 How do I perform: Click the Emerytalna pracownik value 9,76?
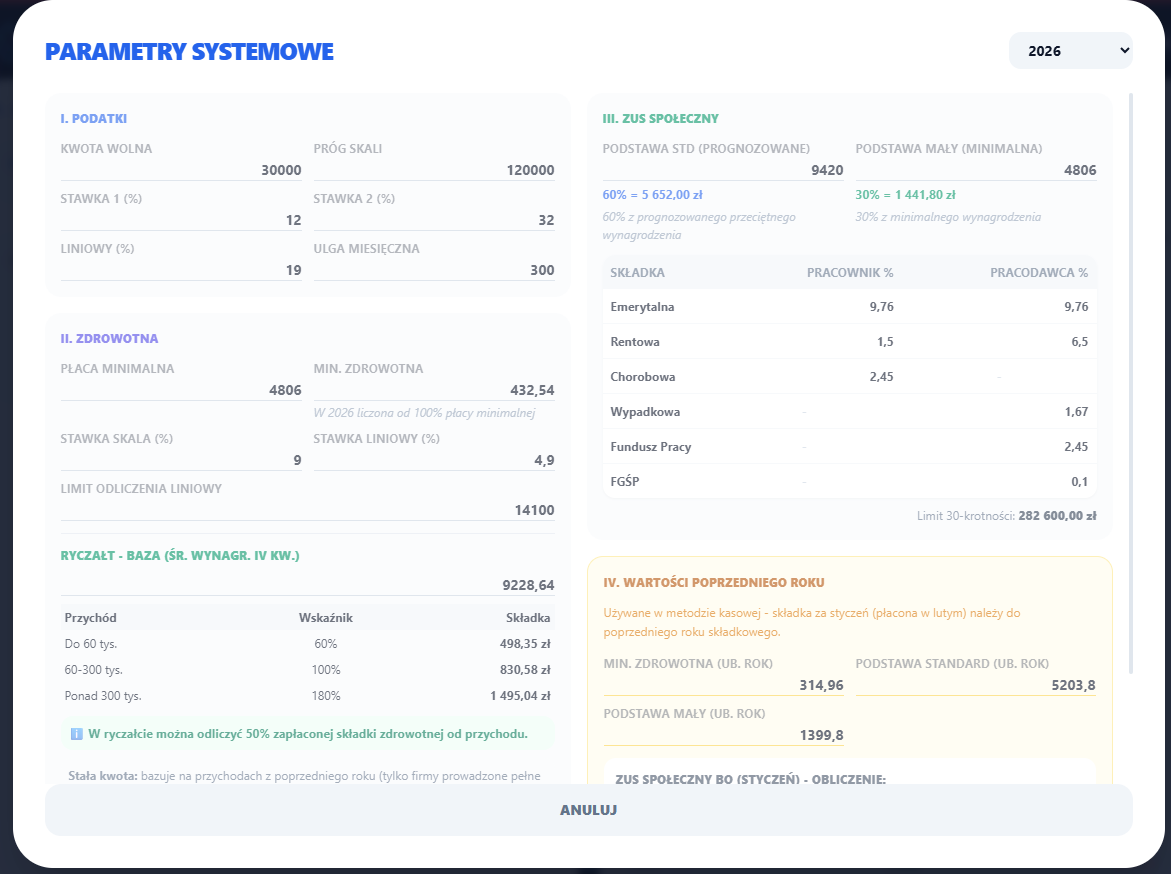point(881,306)
